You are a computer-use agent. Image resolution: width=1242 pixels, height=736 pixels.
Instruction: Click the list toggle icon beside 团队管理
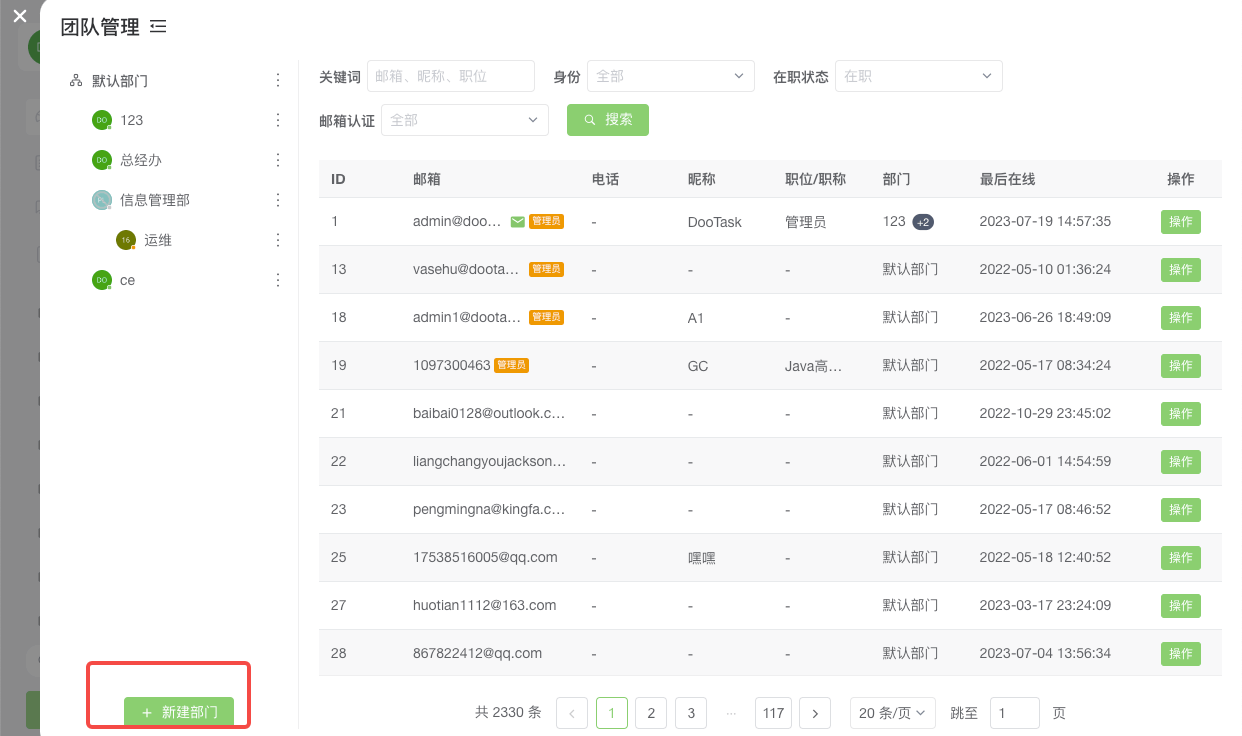click(158, 27)
